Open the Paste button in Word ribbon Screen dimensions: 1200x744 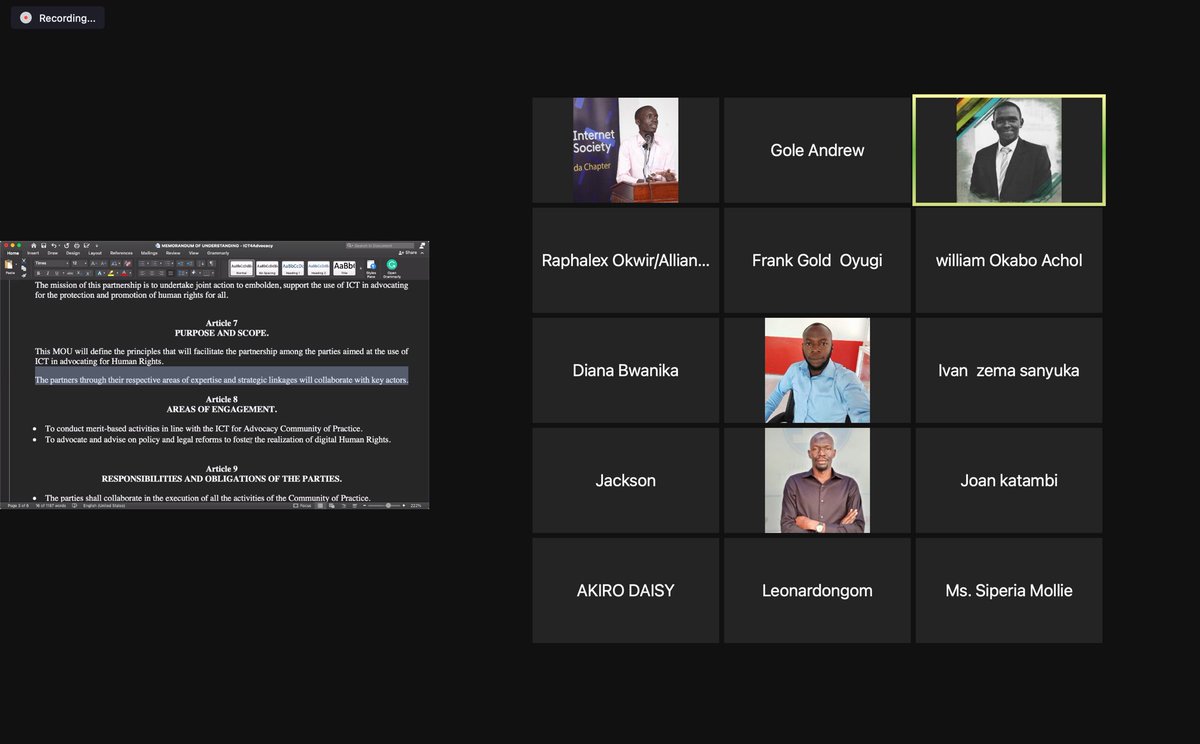[9, 267]
